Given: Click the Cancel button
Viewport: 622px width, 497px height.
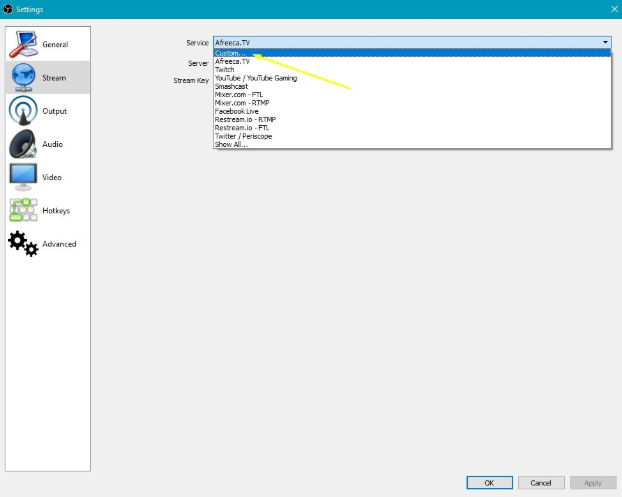Looking at the screenshot, I should (x=541, y=483).
